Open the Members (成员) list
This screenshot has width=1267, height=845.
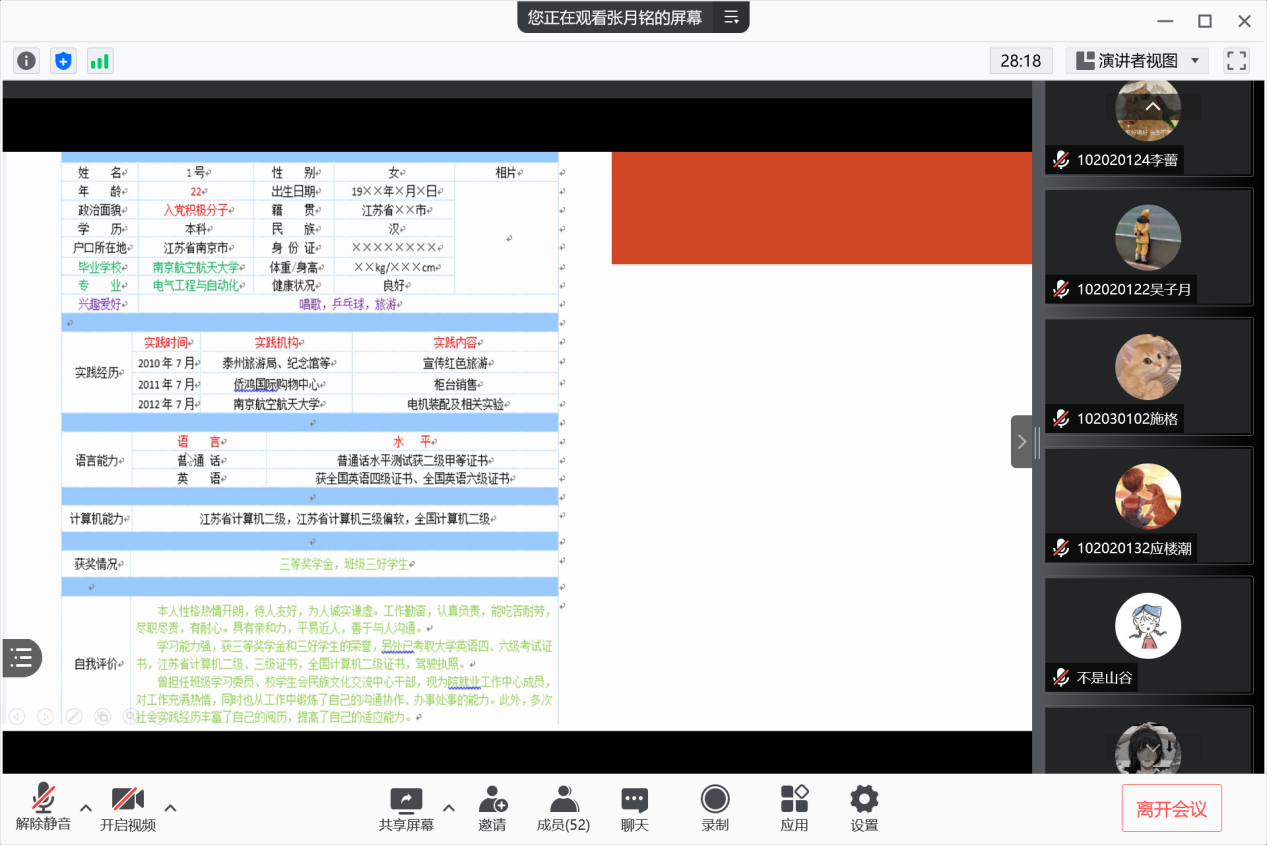563,808
